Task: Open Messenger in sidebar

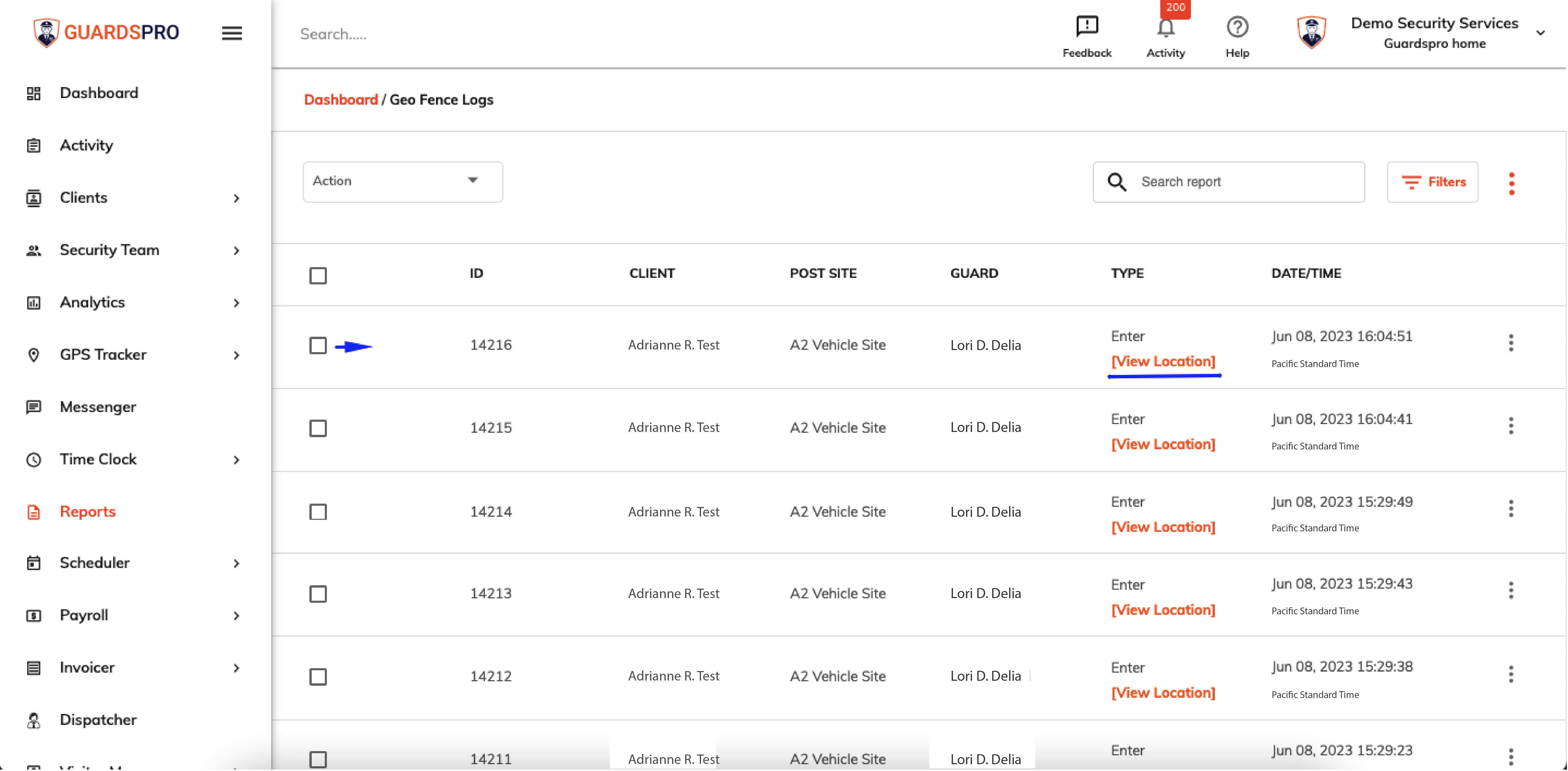Action: pos(98,407)
